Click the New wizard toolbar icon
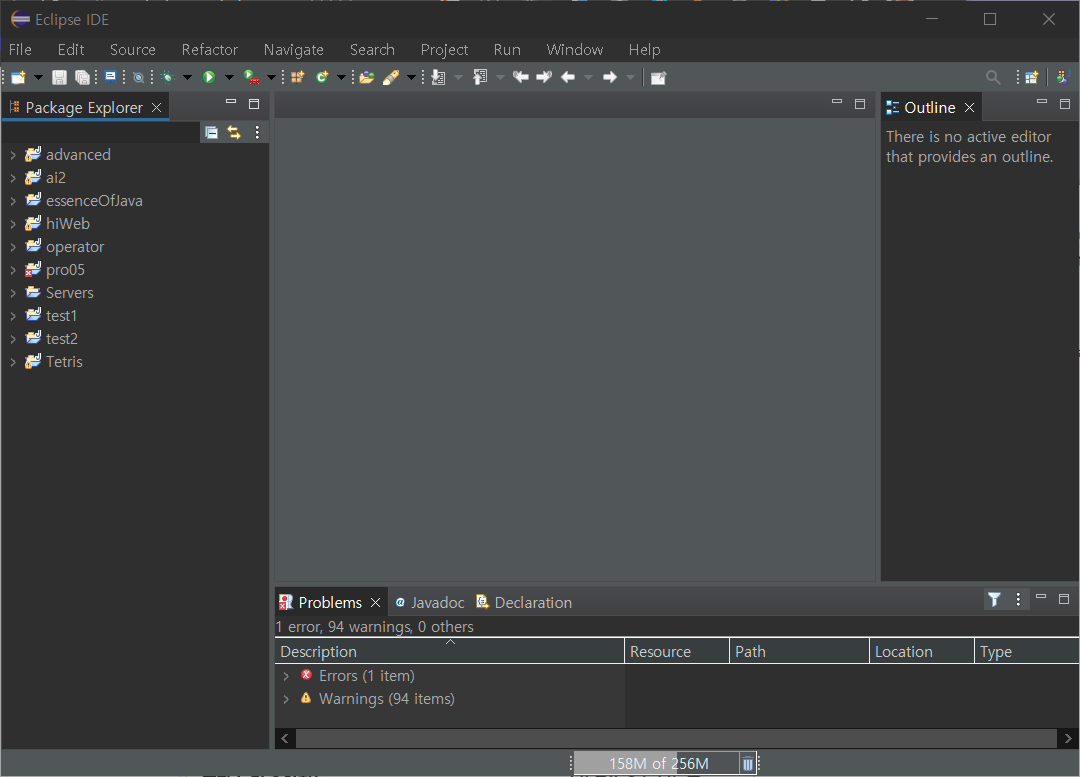 [x=19, y=77]
